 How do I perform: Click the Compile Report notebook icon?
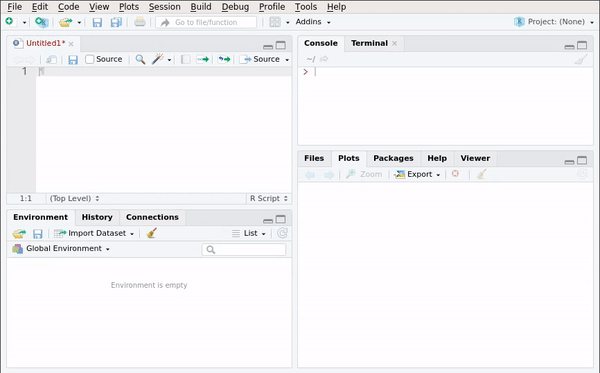coord(186,59)
